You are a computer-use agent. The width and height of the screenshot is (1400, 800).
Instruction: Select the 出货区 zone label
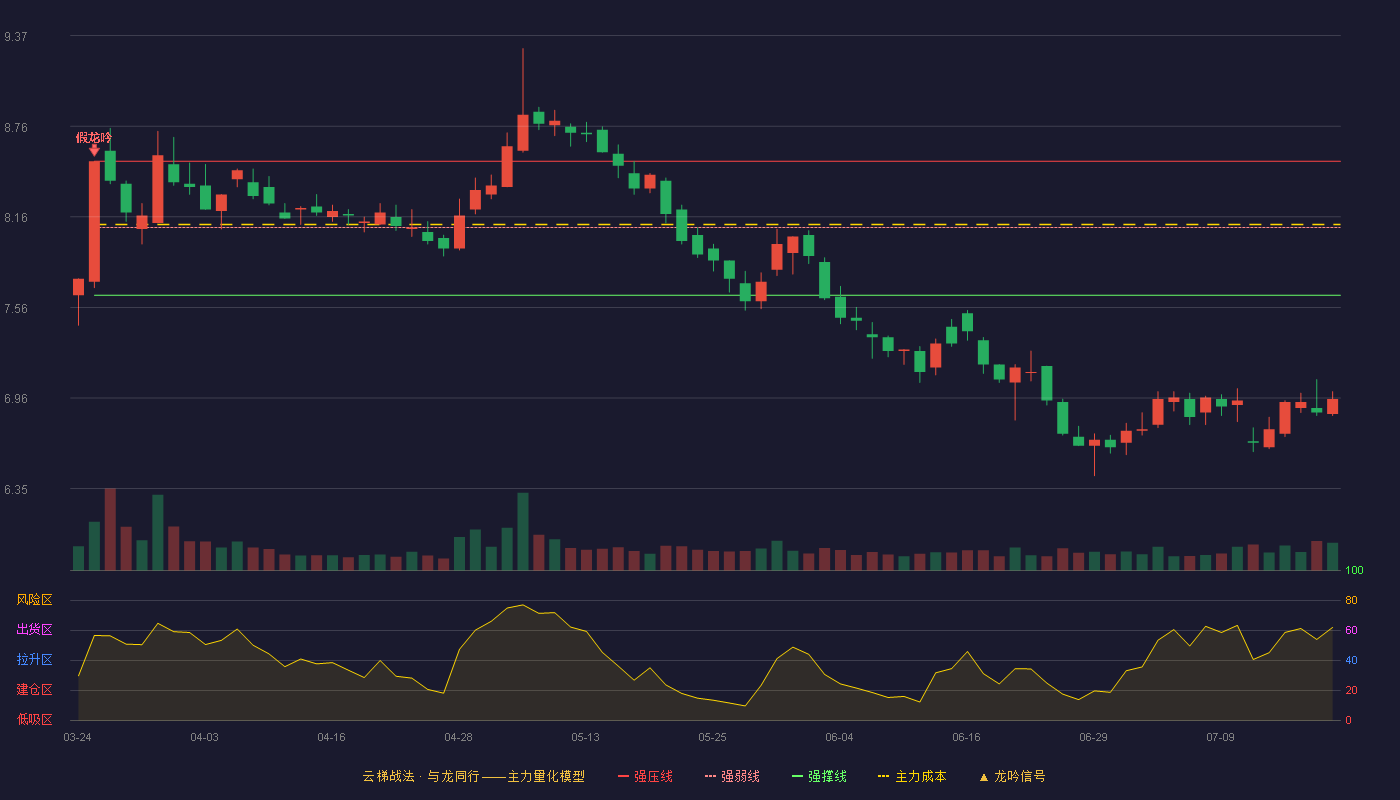[x=34, y=630]
